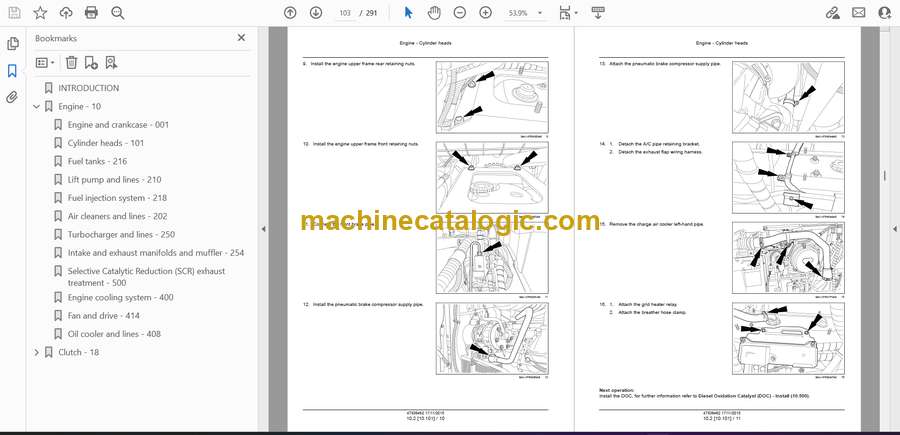Open Air cleaners and lines - 202 bookmark

pos(117,216)
